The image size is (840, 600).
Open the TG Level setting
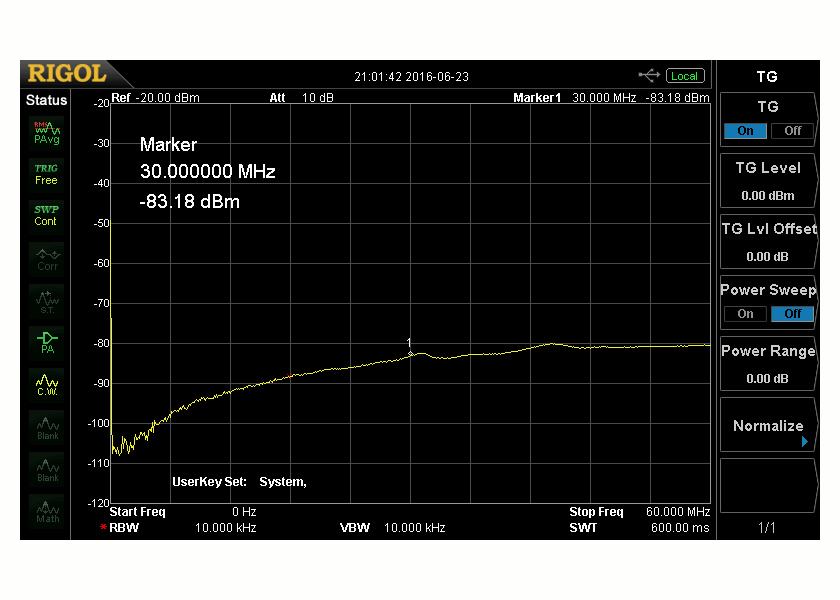click(x=767, y=180)
